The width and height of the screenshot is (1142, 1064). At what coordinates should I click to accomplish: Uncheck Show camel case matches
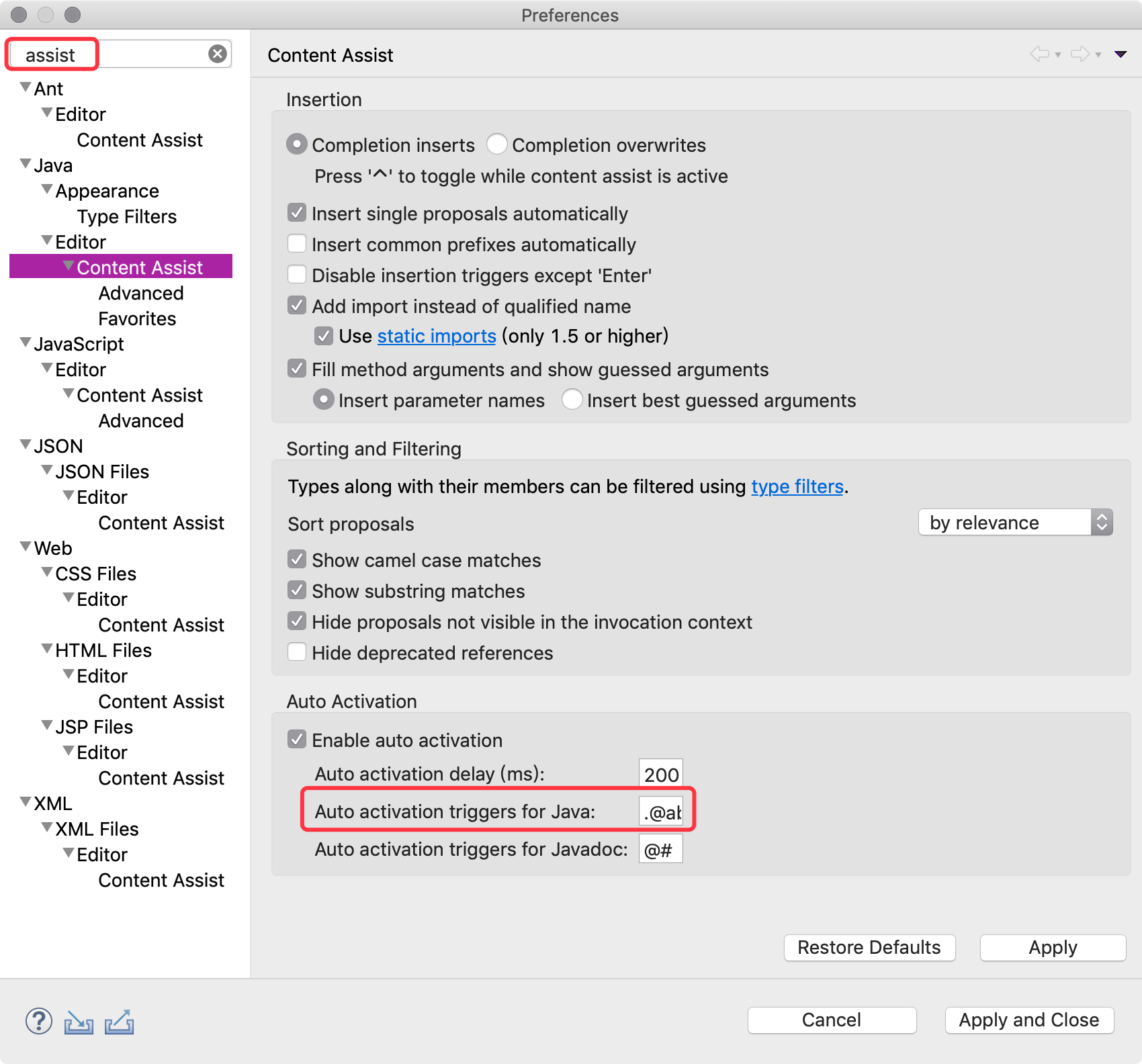[x=297, y=559]
